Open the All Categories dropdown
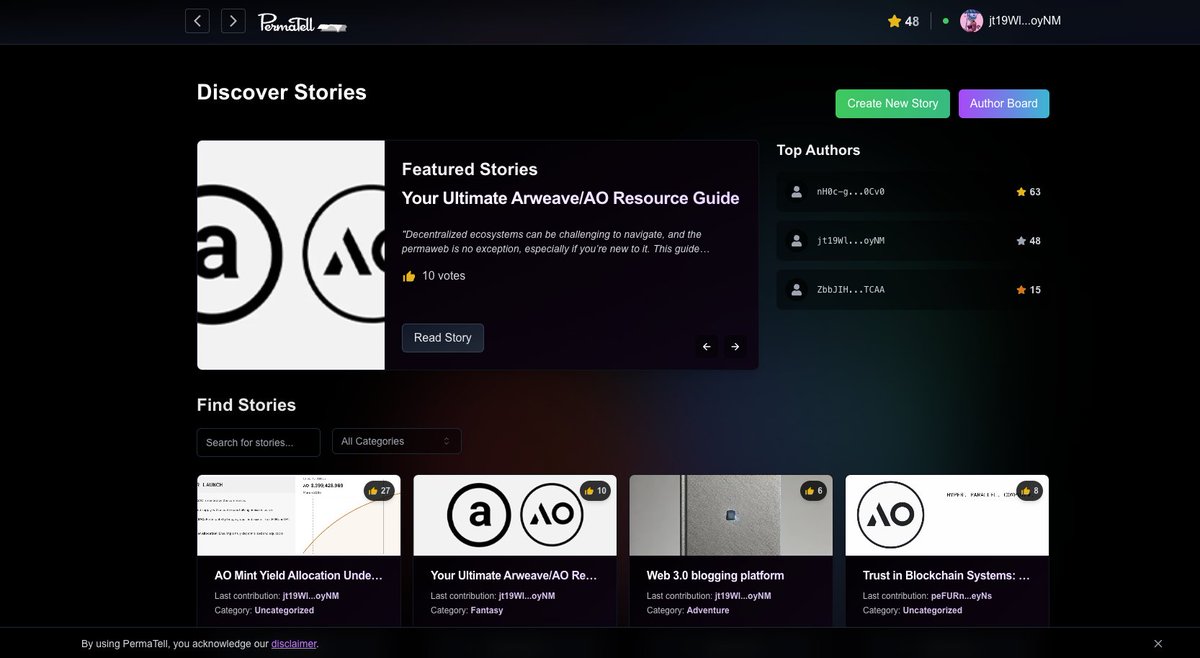1200x658 pixels. click(x=396, y=440)
